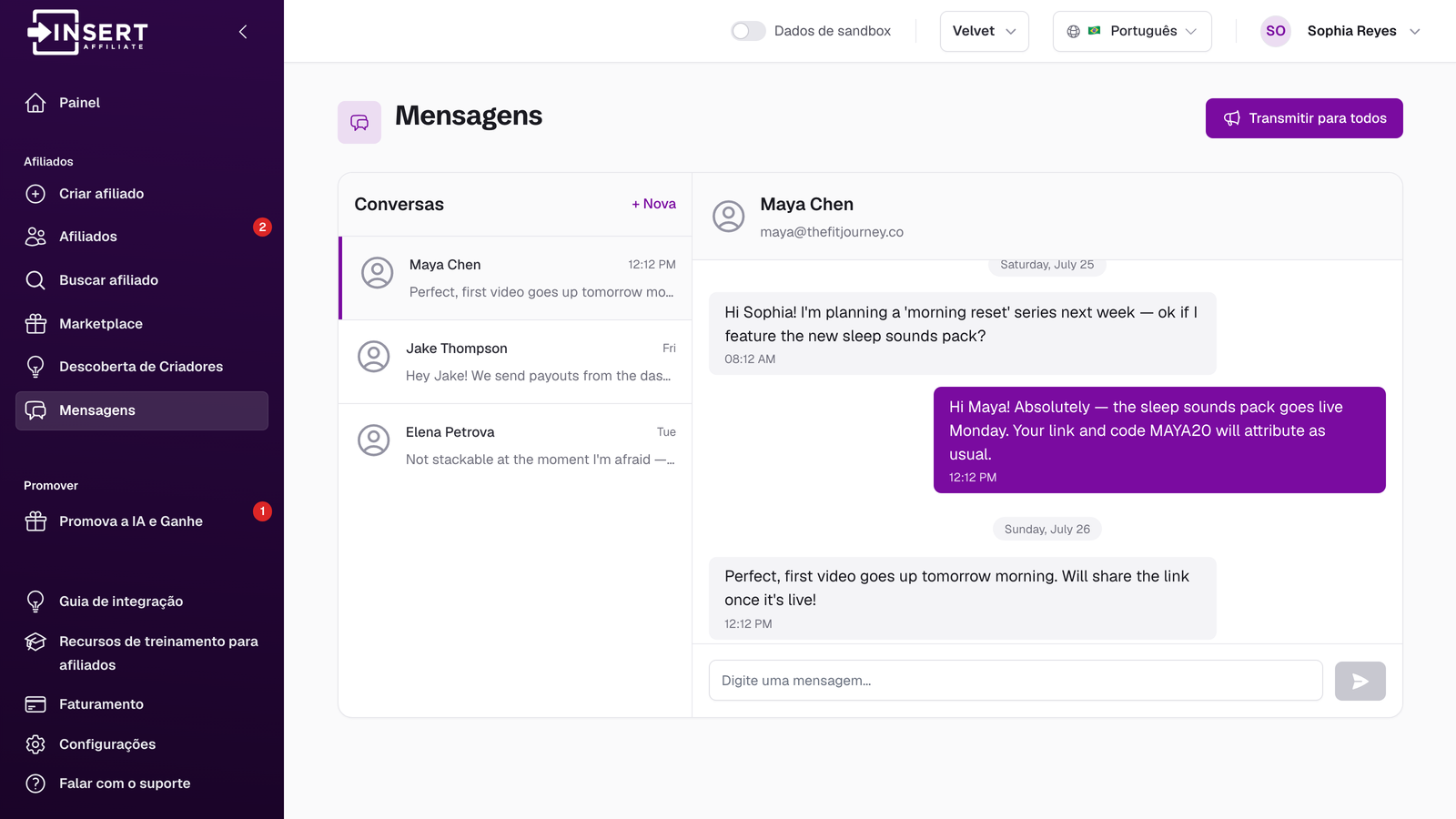Screen dimensions: 1456x819
Task: Open the Marketplace menu item
Action: [x=142, y=324]
